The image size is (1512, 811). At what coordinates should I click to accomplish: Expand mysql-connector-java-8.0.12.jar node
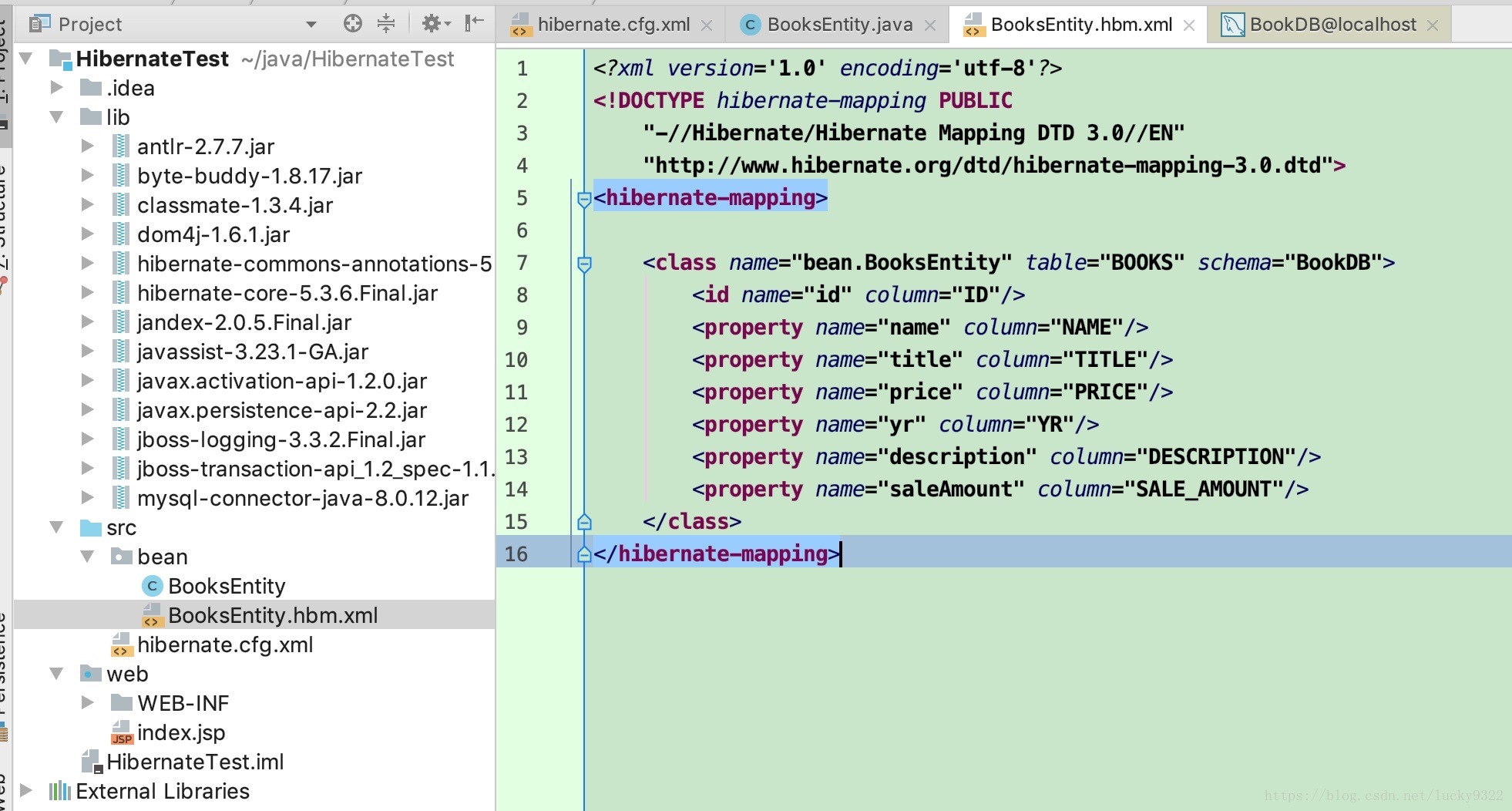click(87, 497)
